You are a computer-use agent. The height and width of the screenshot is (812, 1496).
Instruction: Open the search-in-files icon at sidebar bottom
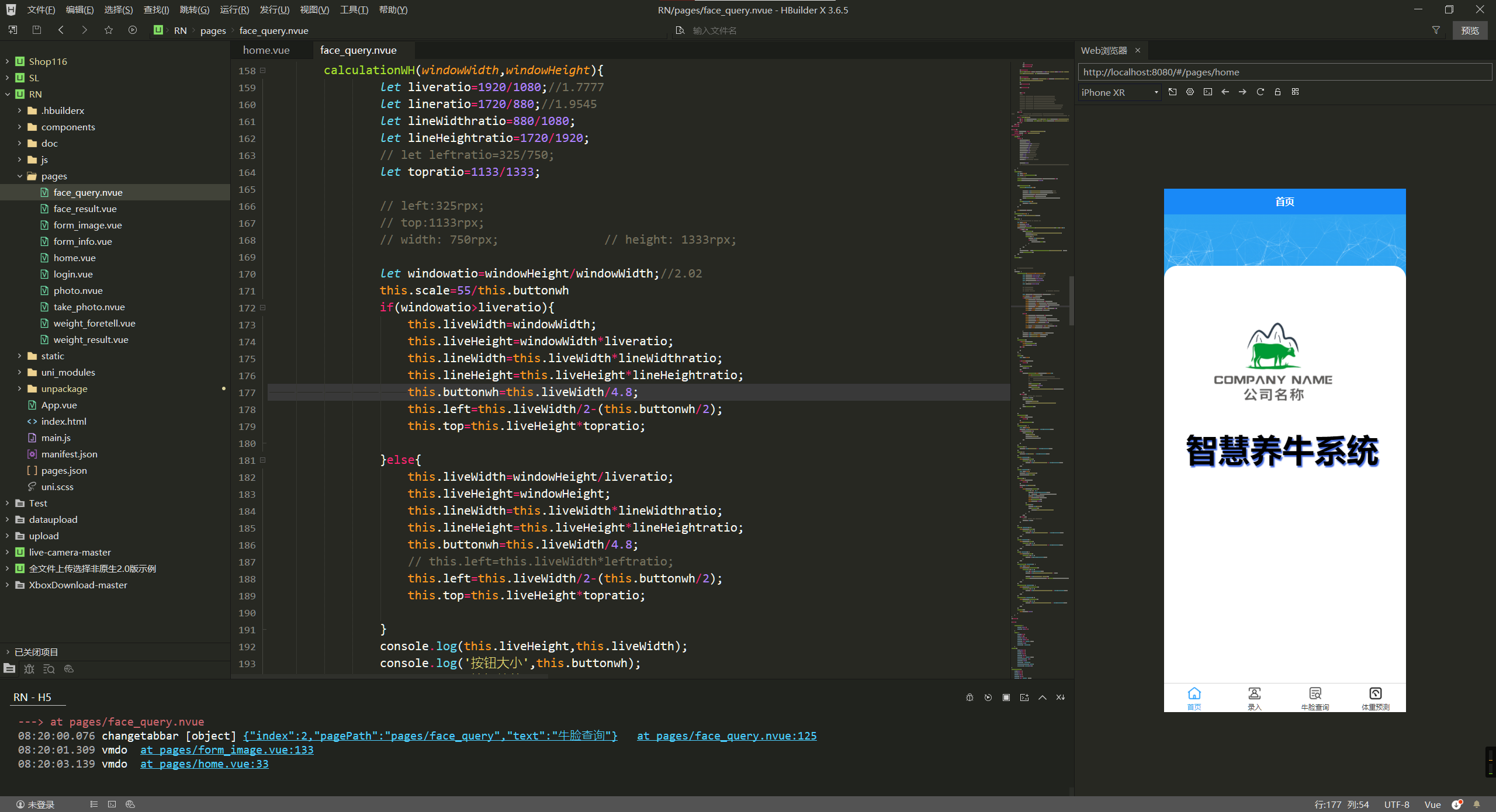click(49, 669)
